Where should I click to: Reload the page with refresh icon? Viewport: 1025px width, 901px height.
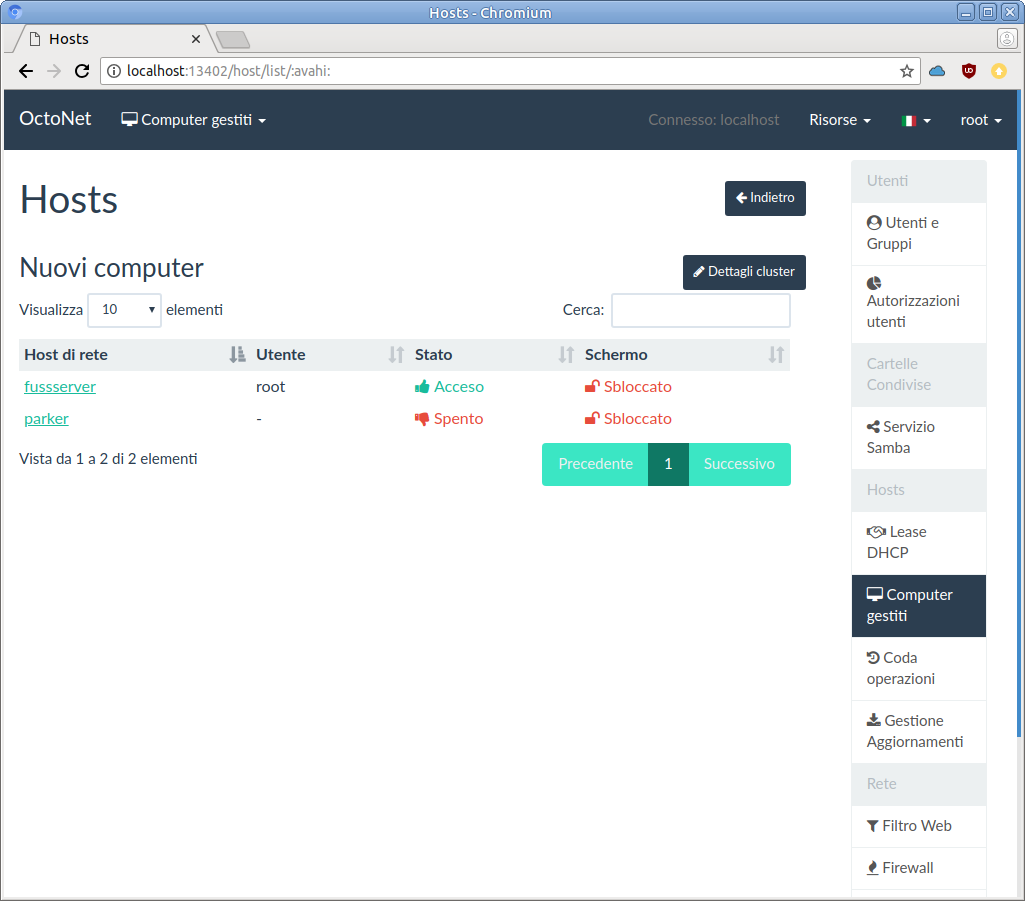pos(82,71)
